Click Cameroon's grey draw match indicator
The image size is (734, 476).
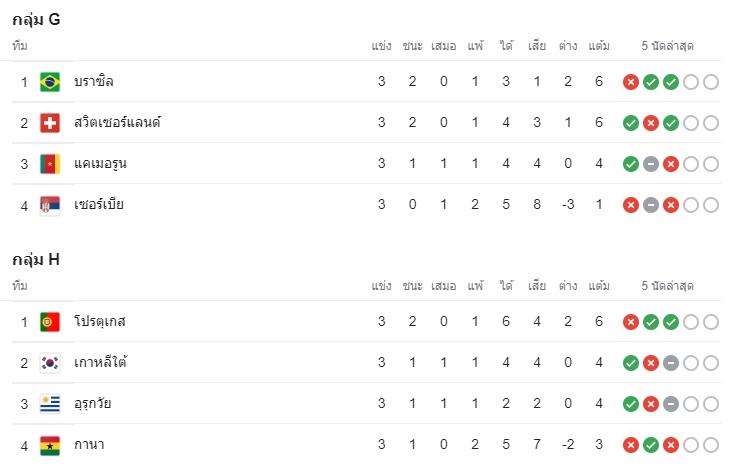(651, 164)
